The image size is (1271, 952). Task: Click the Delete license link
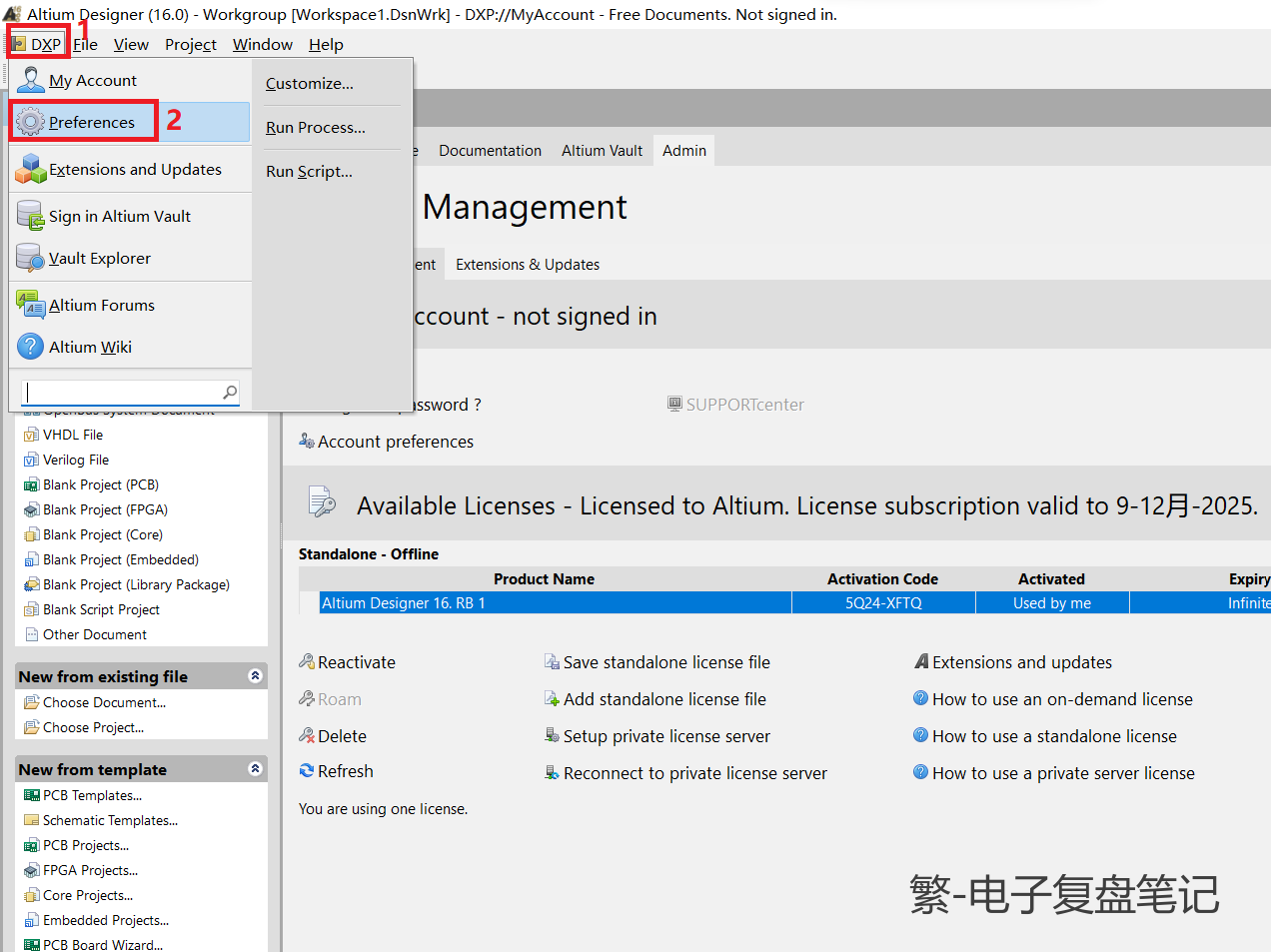(x=333, y=736)
